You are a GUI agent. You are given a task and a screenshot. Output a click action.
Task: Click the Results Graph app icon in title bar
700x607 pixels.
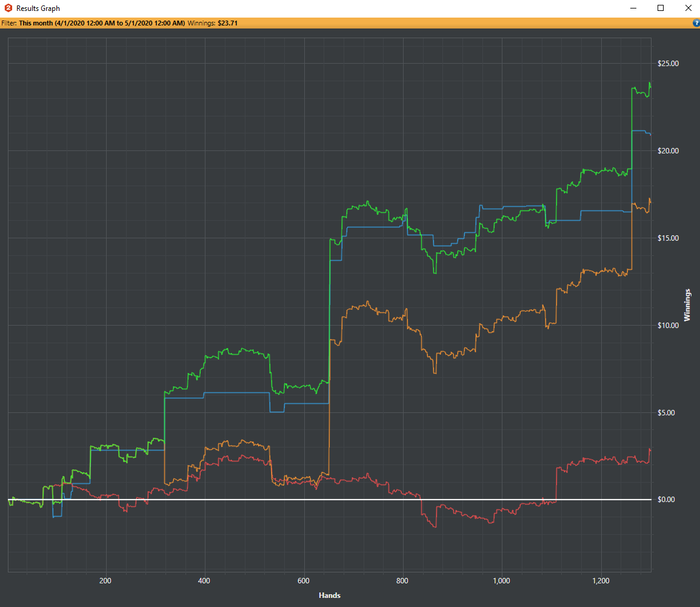point(8,8)
